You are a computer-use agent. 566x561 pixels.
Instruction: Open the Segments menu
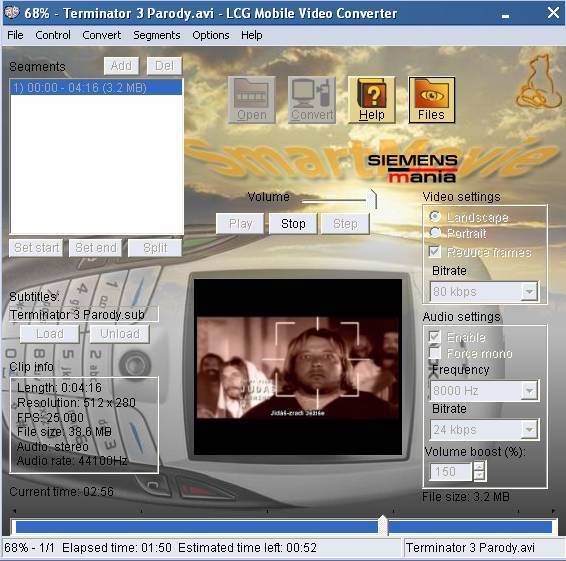coord(157,35)
